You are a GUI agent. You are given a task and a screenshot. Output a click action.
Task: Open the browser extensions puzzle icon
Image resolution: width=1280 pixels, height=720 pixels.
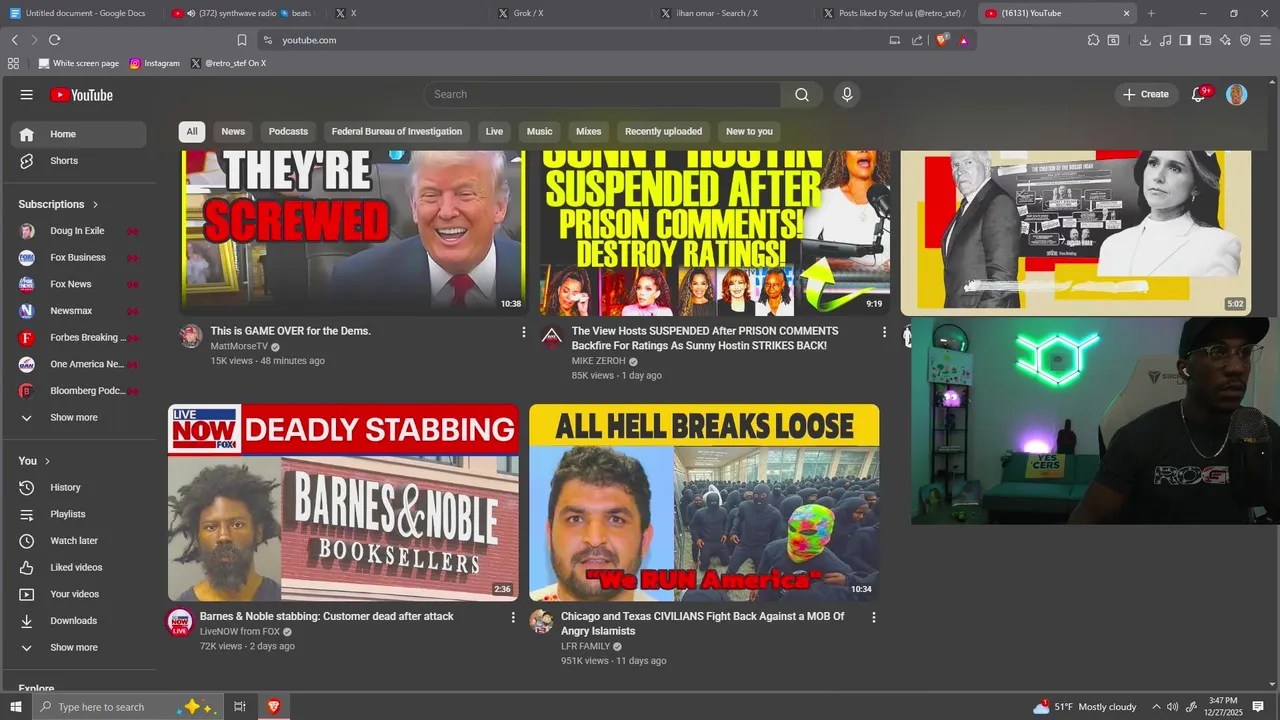coord(1093,40)
